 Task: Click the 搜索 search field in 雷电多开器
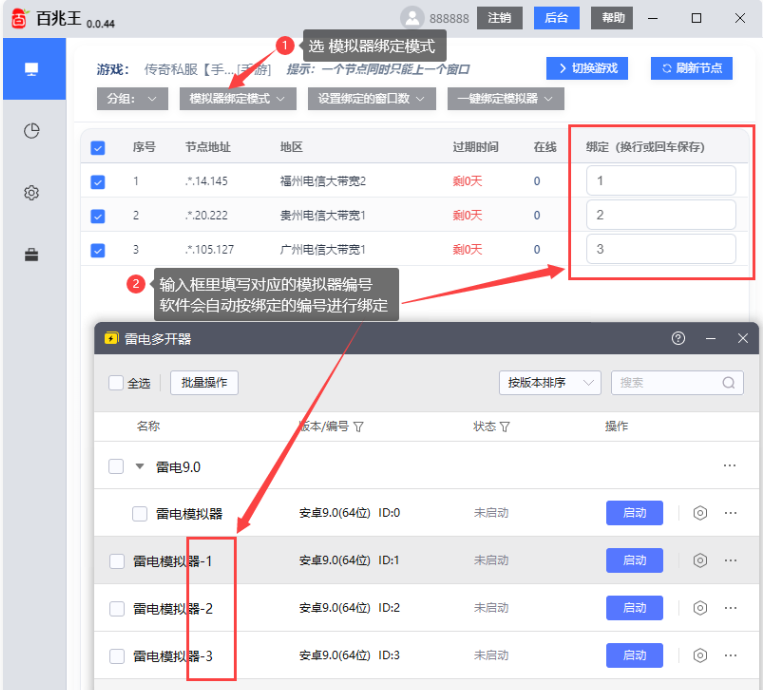tap(677, 383)
